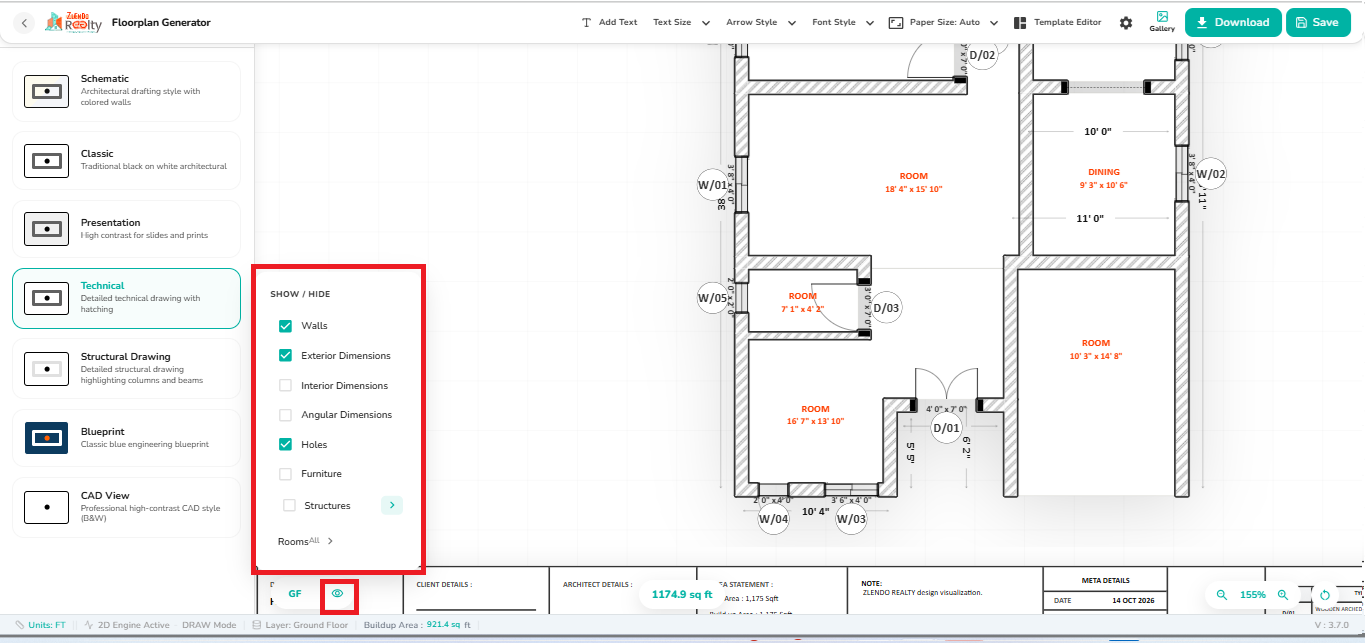Click the ROOM 16' 7" x 13' 10" label
1365x643 pixels.
point(816,415)
